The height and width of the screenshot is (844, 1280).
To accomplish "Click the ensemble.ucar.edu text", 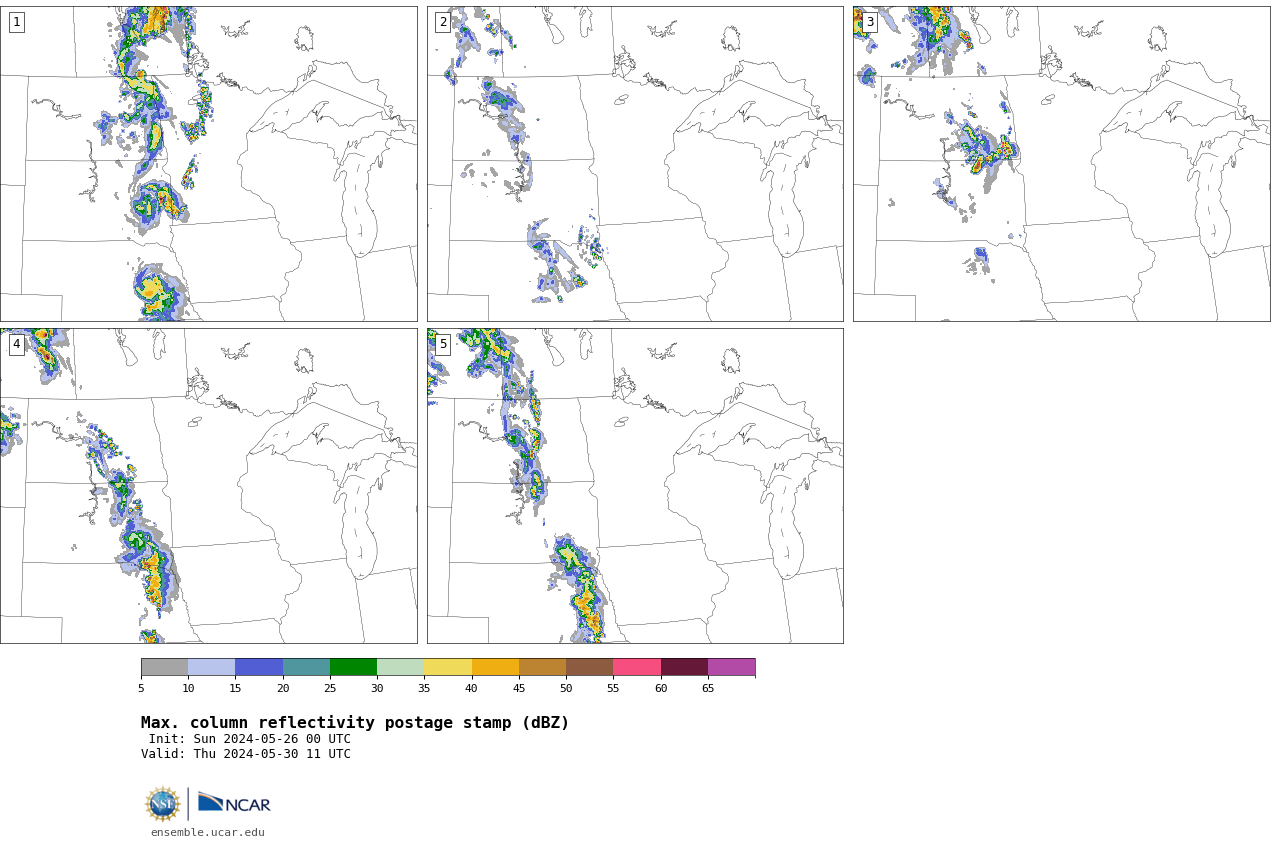I will [208, 832].
